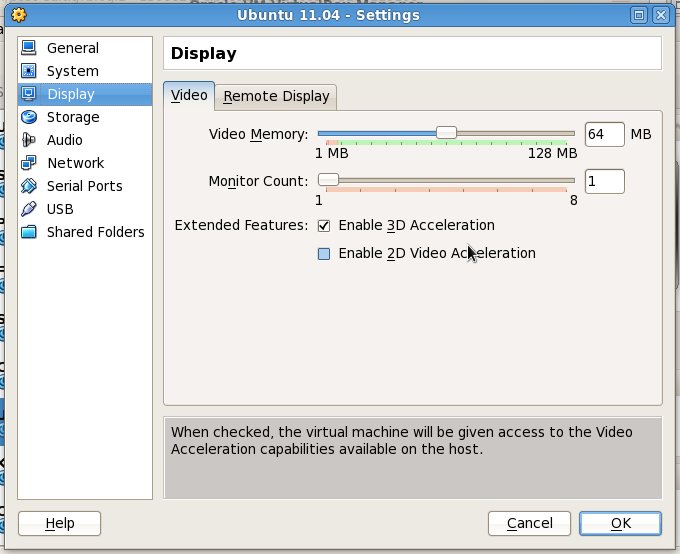The height and width of the screenshot is (554, 680).
Task: Click the Cancel button
Action: (x=529, y=523)
